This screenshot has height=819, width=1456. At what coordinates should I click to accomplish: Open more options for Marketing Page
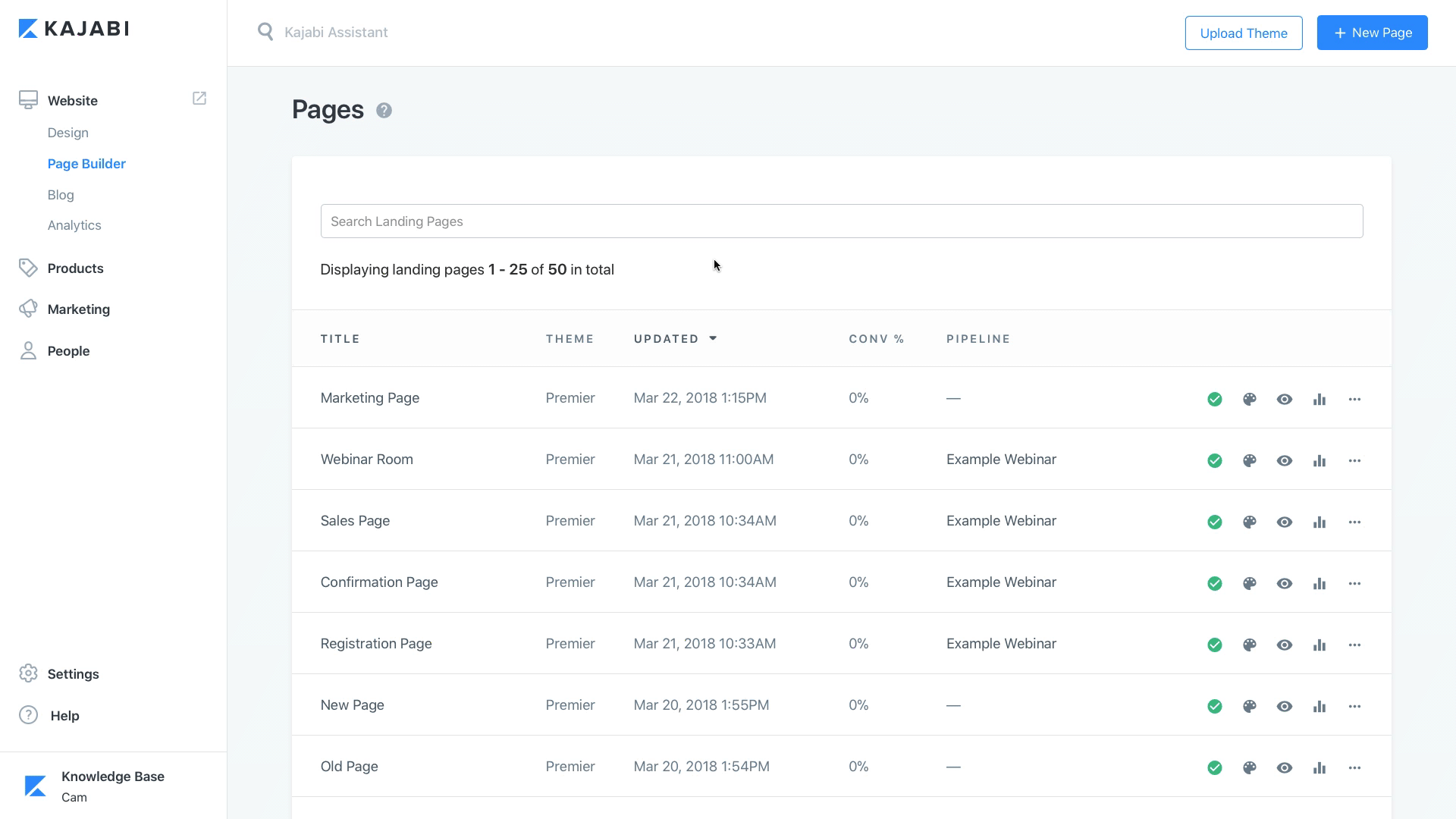(1354, 399)
